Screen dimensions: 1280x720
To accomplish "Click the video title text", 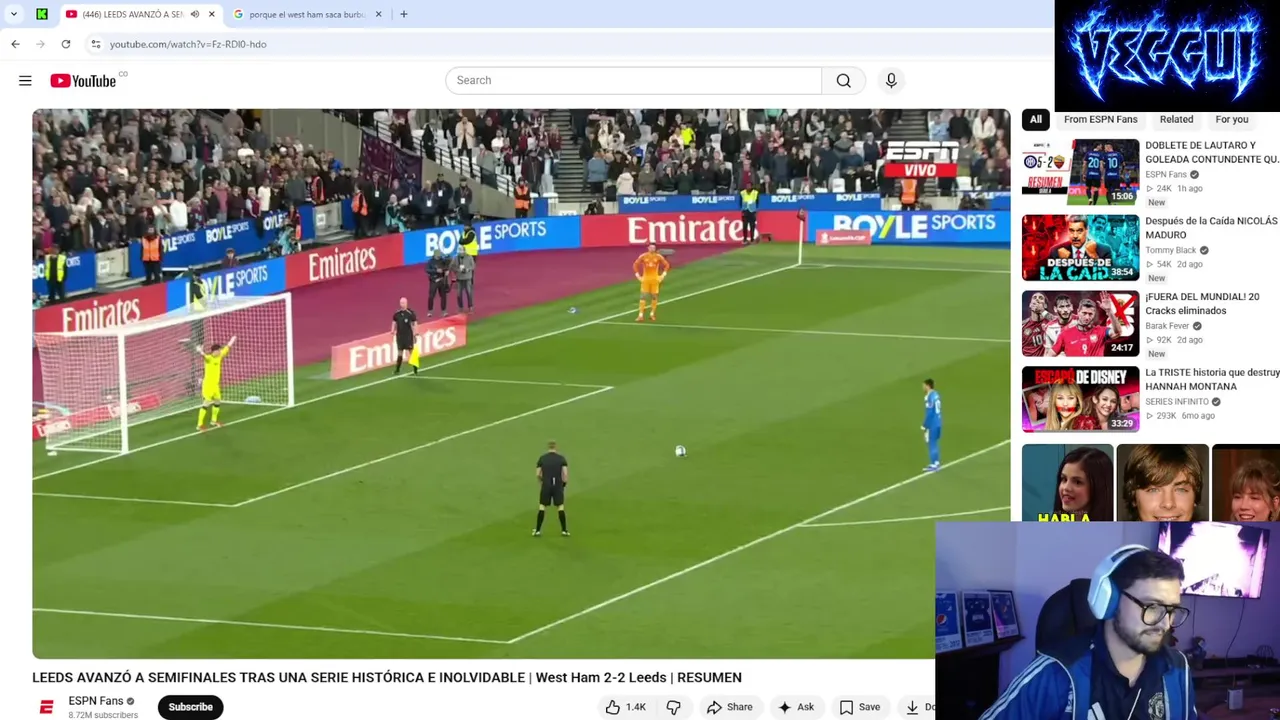I will coord(387,677).
